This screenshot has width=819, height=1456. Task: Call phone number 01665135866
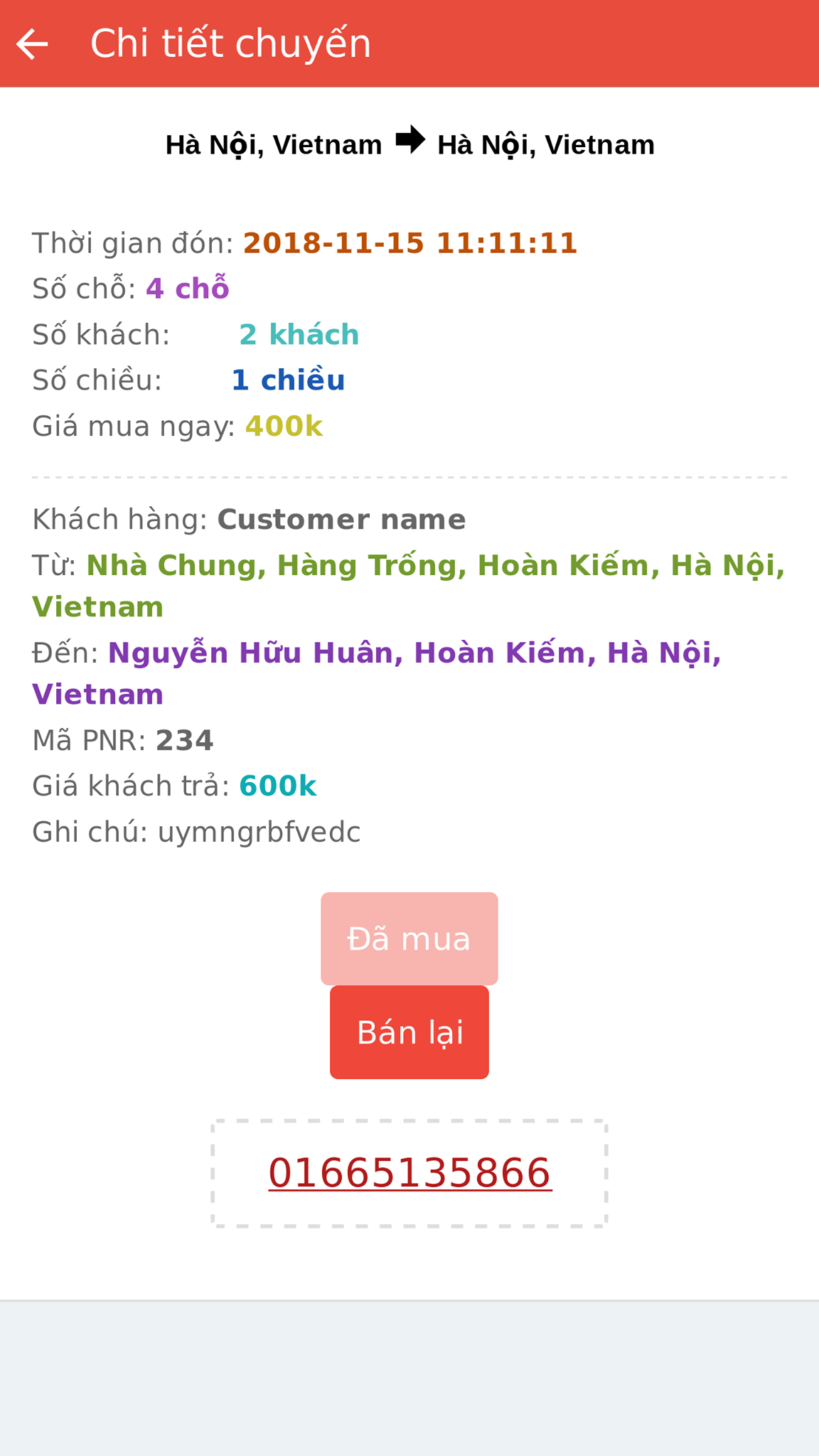pos(409,1173)
